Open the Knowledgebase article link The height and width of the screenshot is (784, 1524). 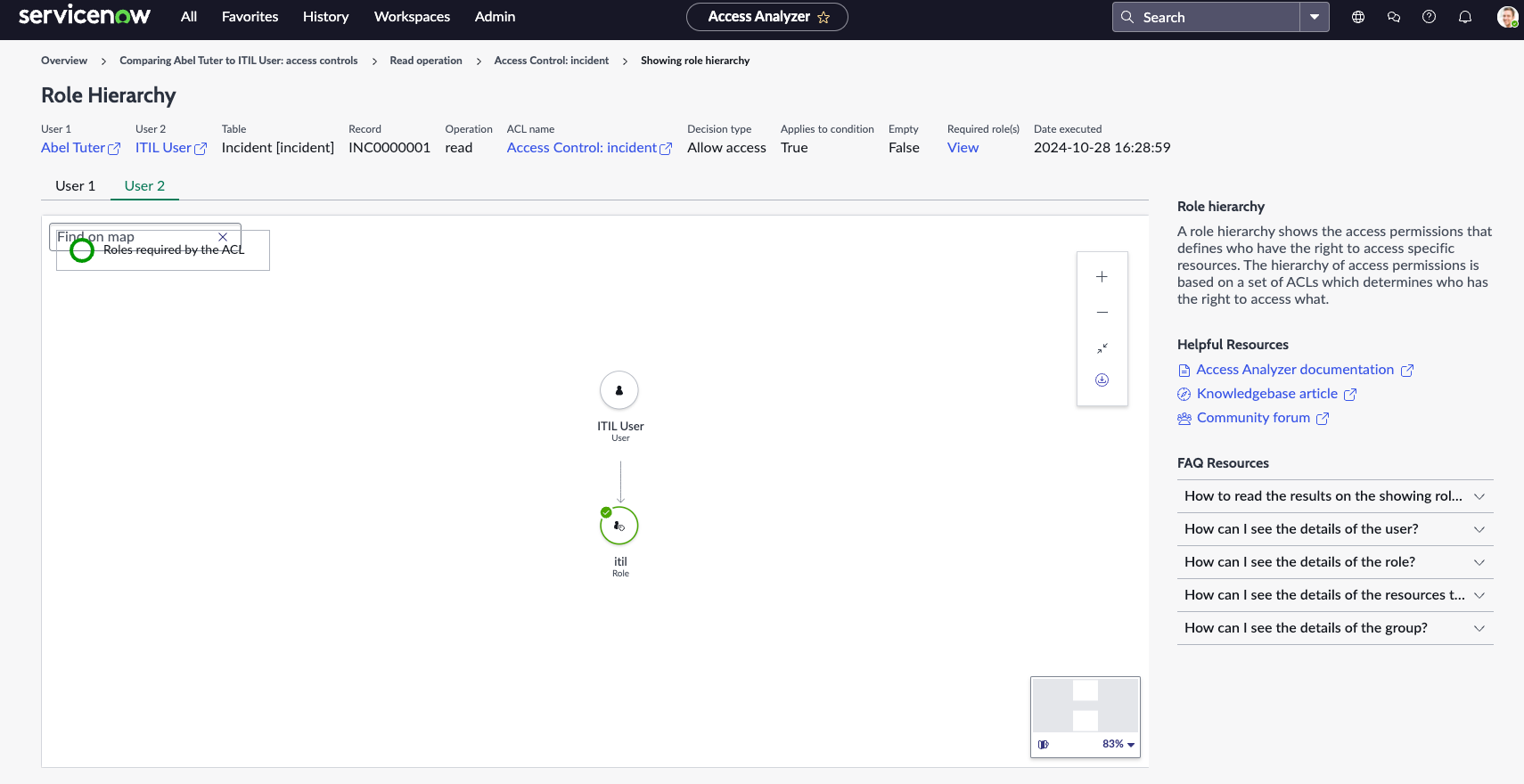(x=1267, y=394)
